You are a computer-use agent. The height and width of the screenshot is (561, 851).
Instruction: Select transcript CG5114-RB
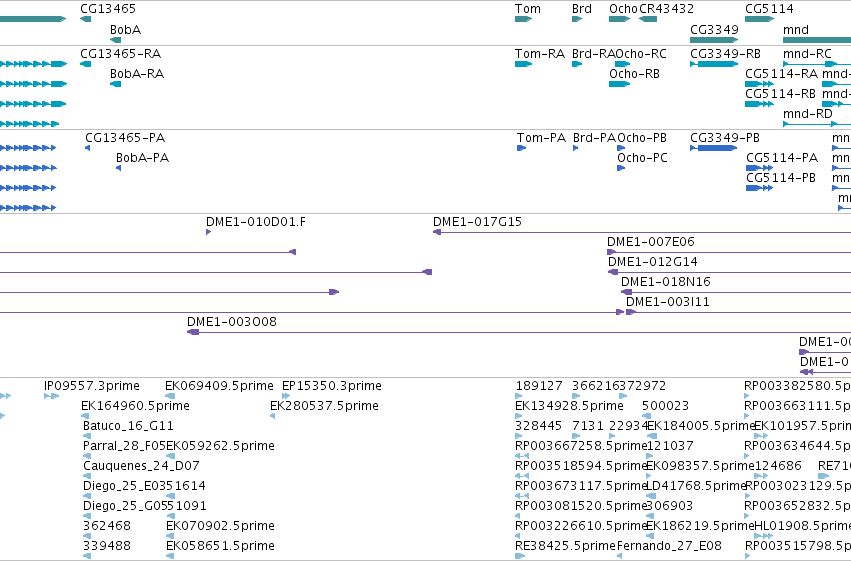coord(780,94)
